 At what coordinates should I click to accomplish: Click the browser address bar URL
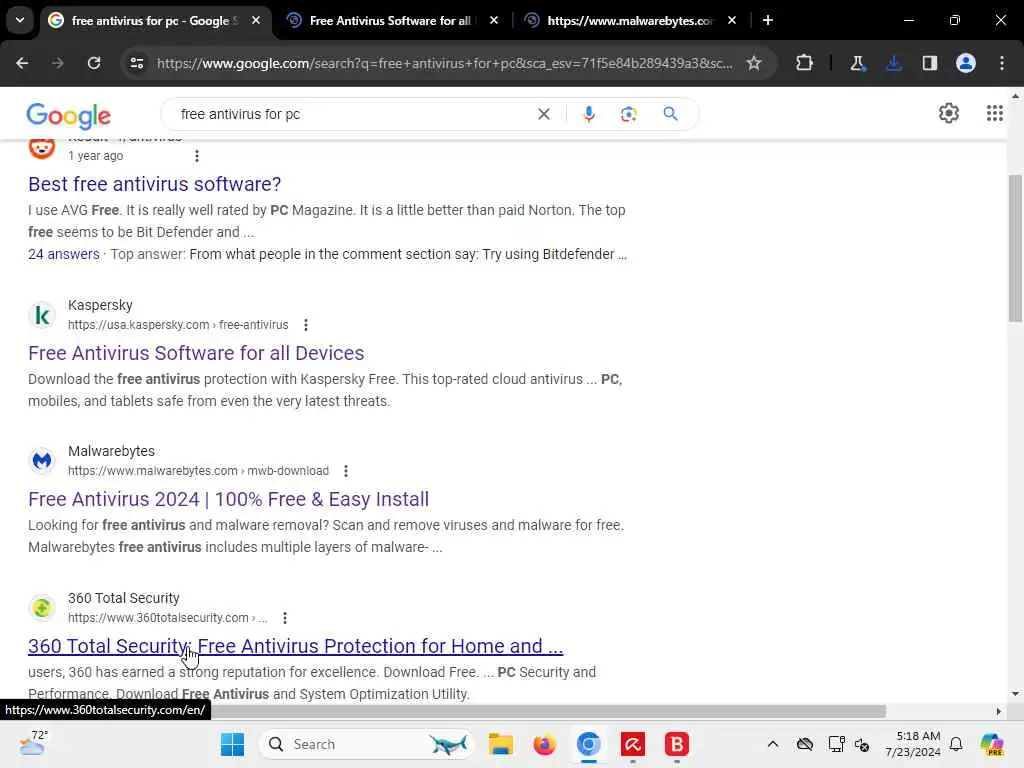(444, 63)
